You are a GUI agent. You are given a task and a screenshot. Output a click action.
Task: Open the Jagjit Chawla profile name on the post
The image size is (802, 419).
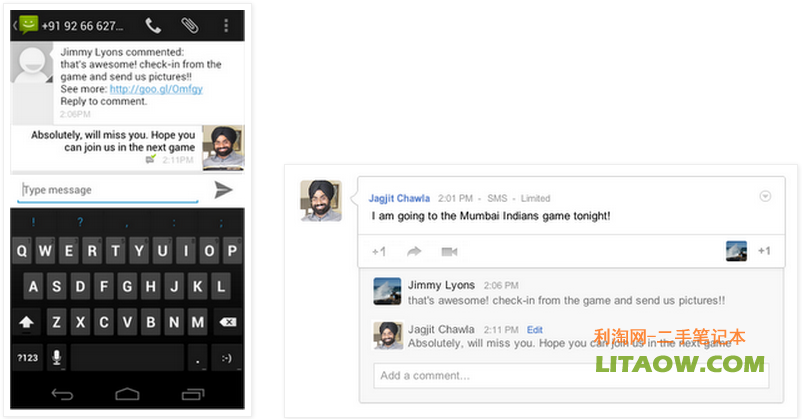click(x=399, y=198)
